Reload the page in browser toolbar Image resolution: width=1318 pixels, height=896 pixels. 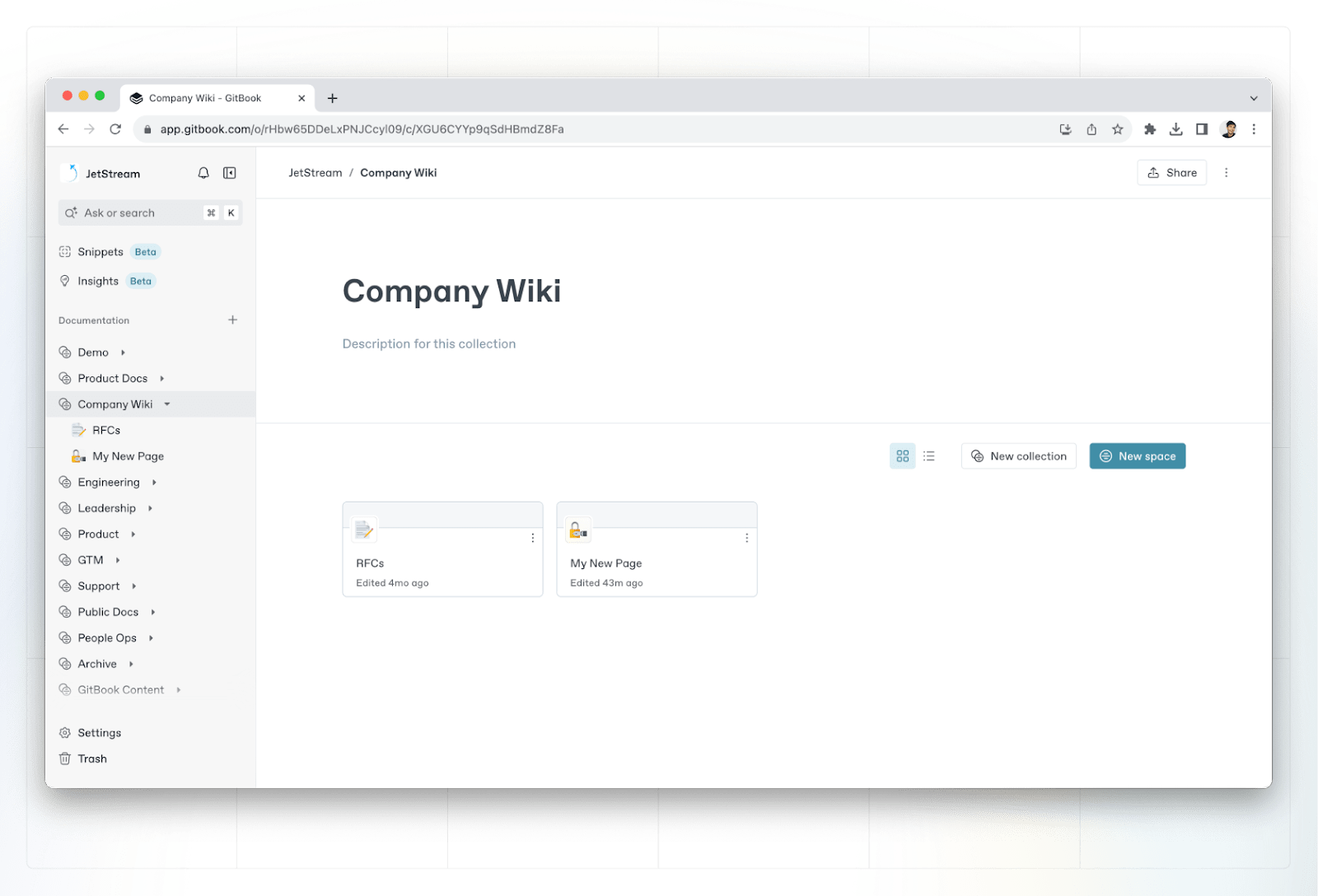click(115, 129)
